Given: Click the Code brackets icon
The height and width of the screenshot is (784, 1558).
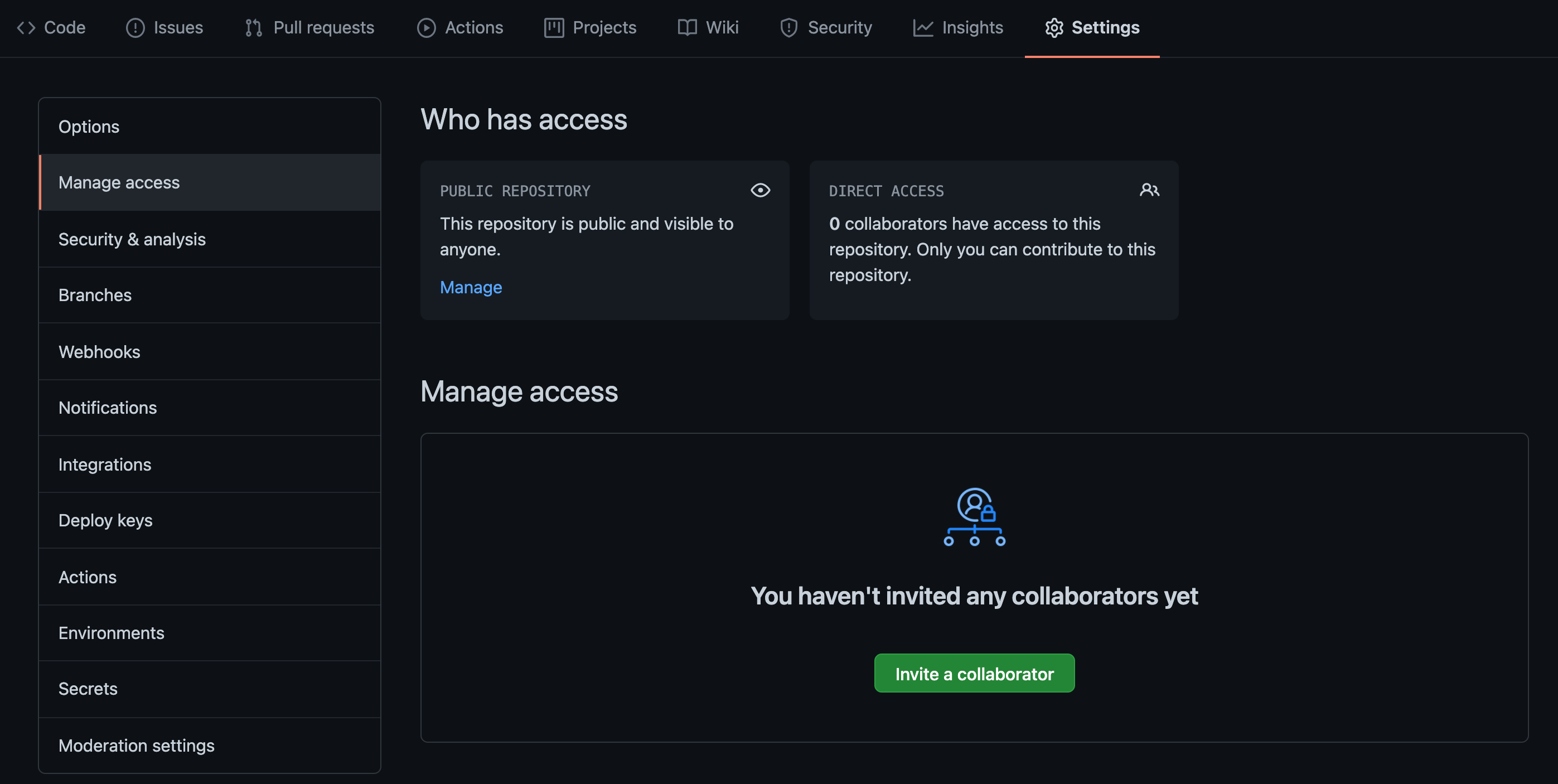Looking at the screenshot, I should [26, 28].
